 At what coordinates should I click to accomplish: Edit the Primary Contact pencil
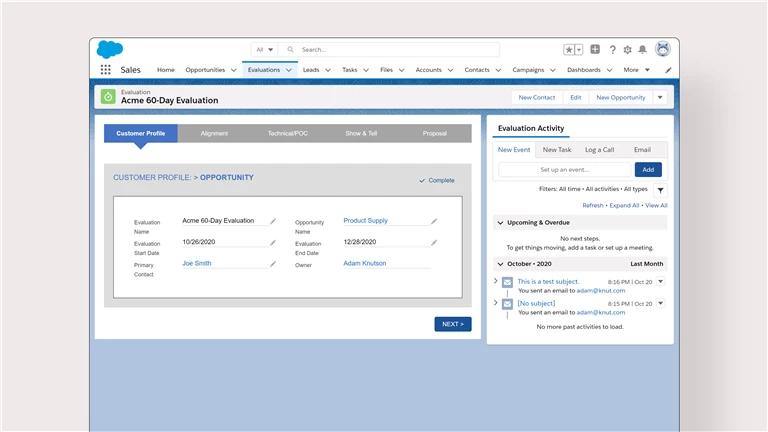[273, 264]
